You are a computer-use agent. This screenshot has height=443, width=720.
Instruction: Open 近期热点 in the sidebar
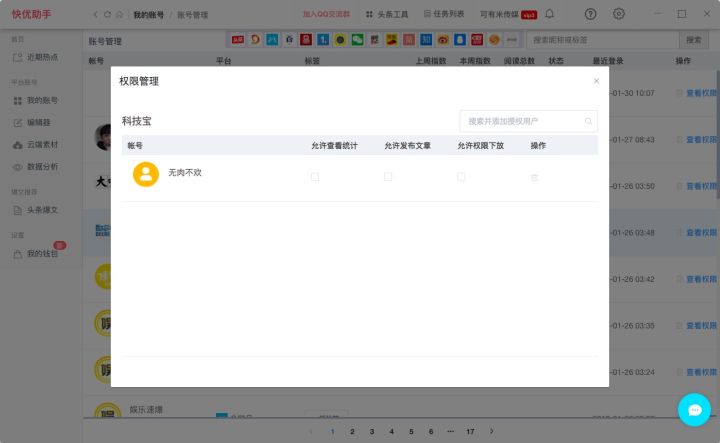[36, 57]
